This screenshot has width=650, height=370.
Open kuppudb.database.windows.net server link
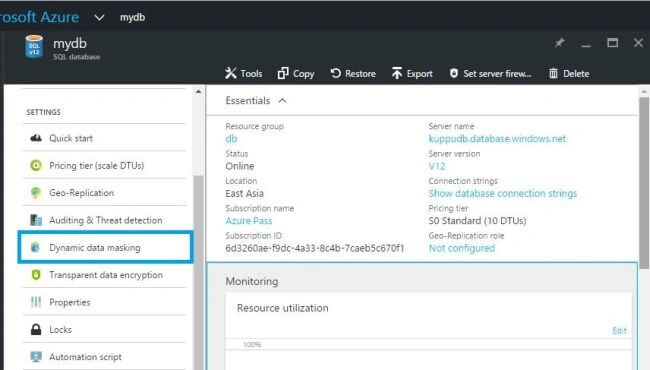497,139
